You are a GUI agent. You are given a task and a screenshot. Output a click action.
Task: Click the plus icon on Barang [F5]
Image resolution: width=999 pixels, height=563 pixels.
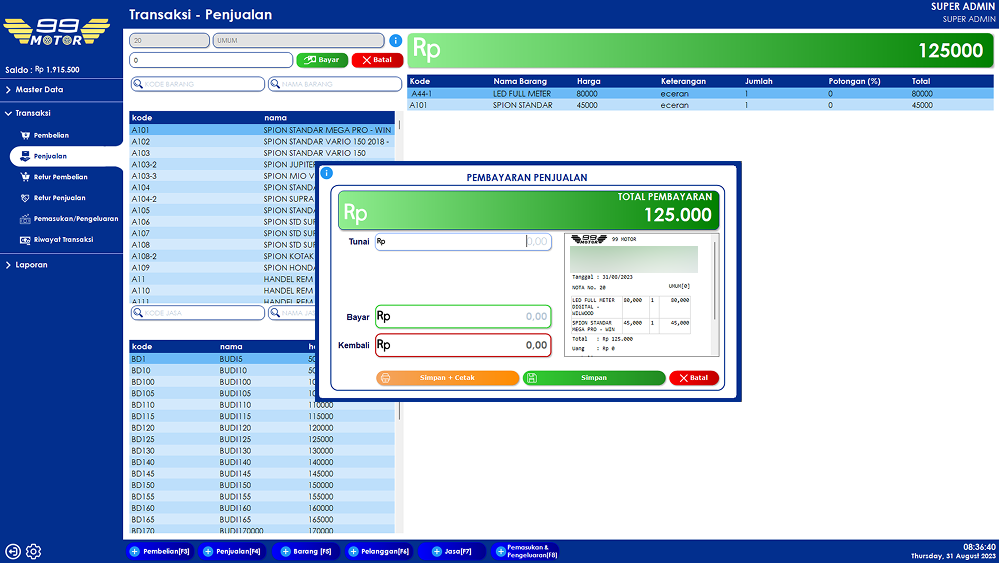285,552
